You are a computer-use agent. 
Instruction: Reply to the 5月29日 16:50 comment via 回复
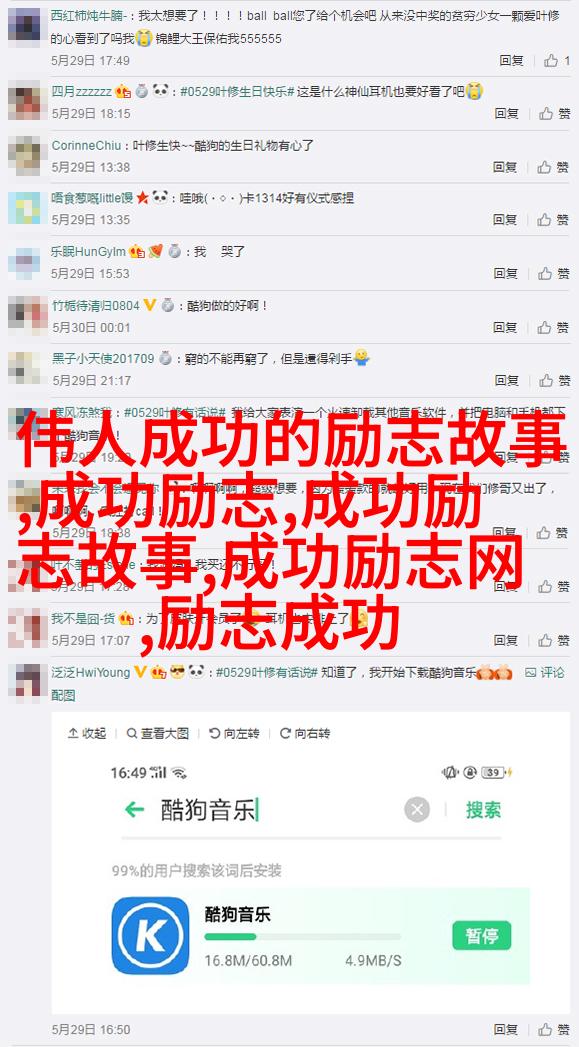pyautogui.click(x=507, y=1029)
